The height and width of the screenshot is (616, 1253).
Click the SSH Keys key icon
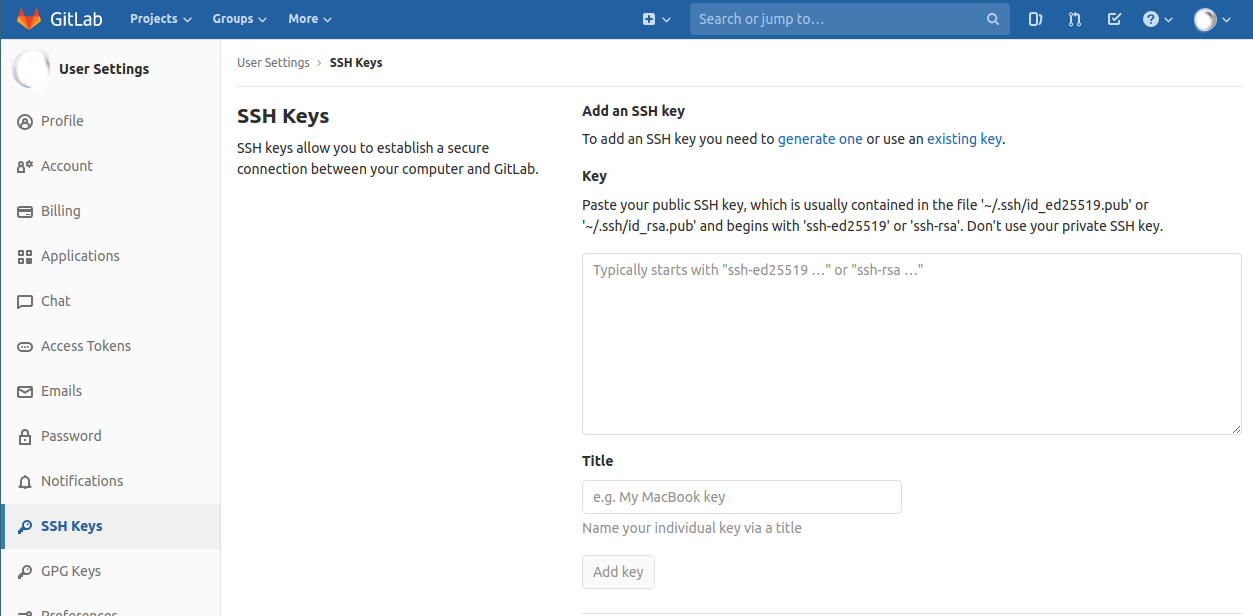pyautogui.click(x=25, y=526)
